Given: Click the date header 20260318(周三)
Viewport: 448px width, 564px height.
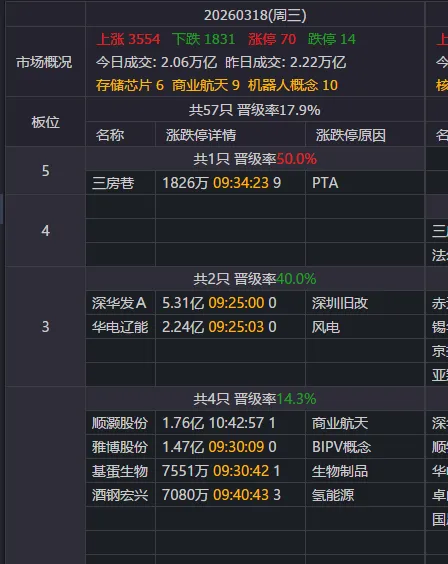Looking at the screenshot, I should click(x=255, y=15).
